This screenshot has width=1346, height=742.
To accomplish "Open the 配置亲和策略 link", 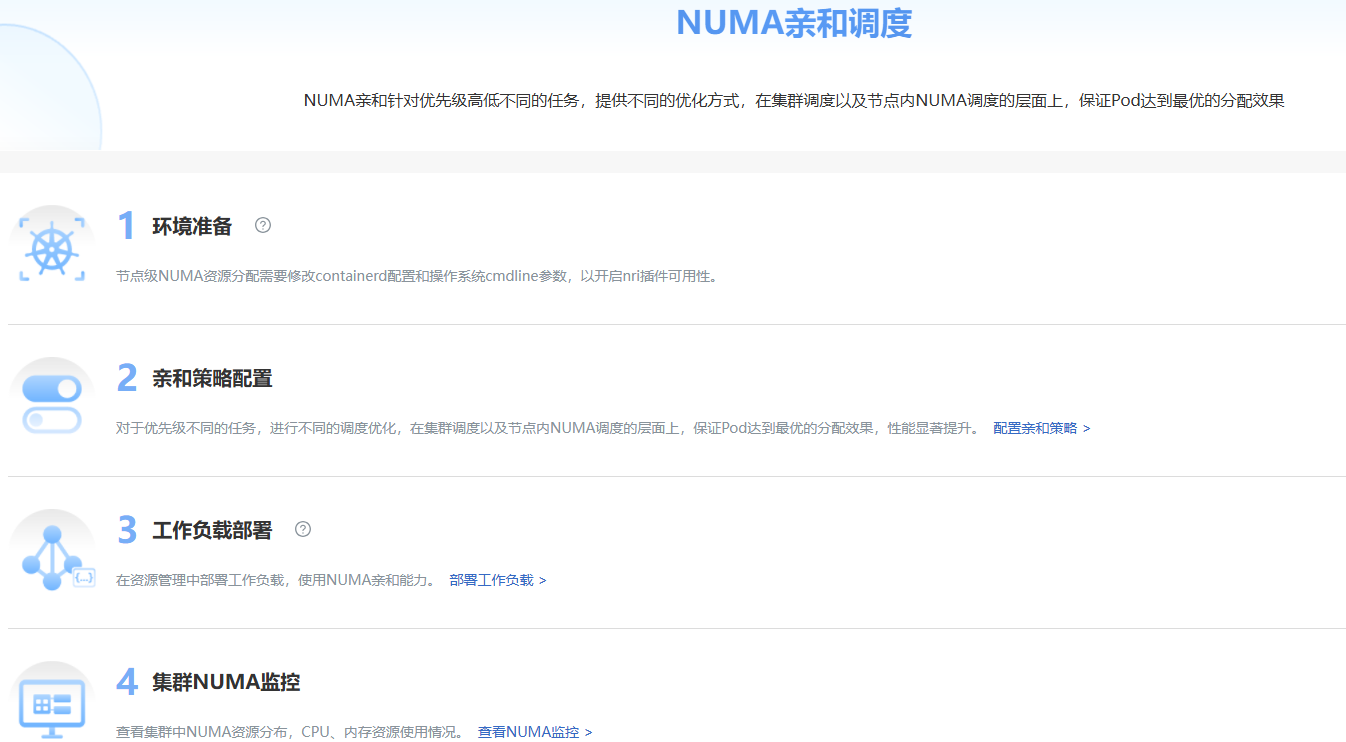I will tap(1041, 428).
